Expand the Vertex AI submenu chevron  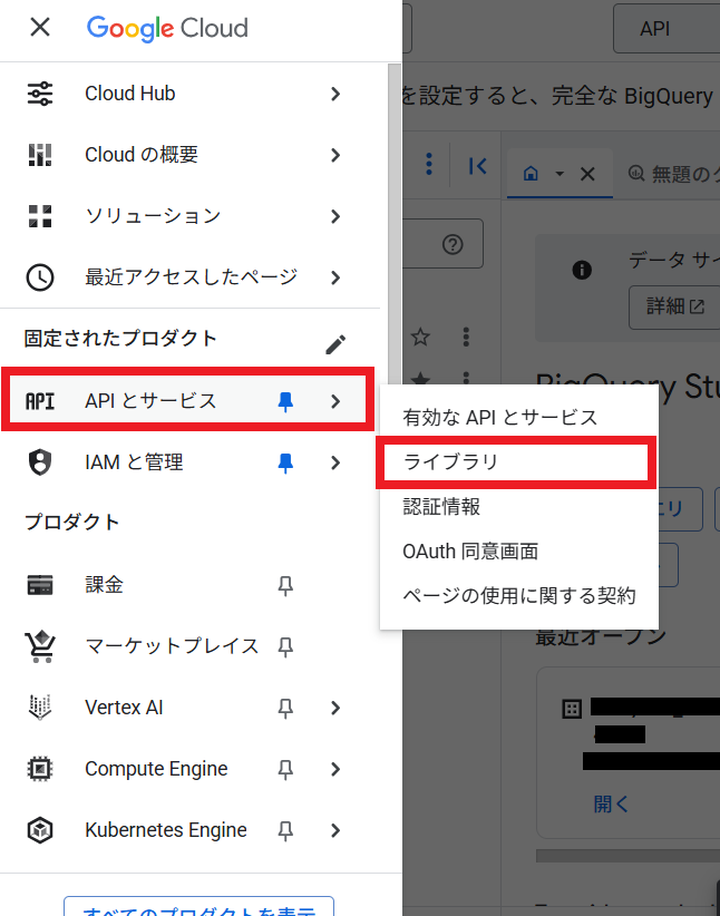coord(336,708)
